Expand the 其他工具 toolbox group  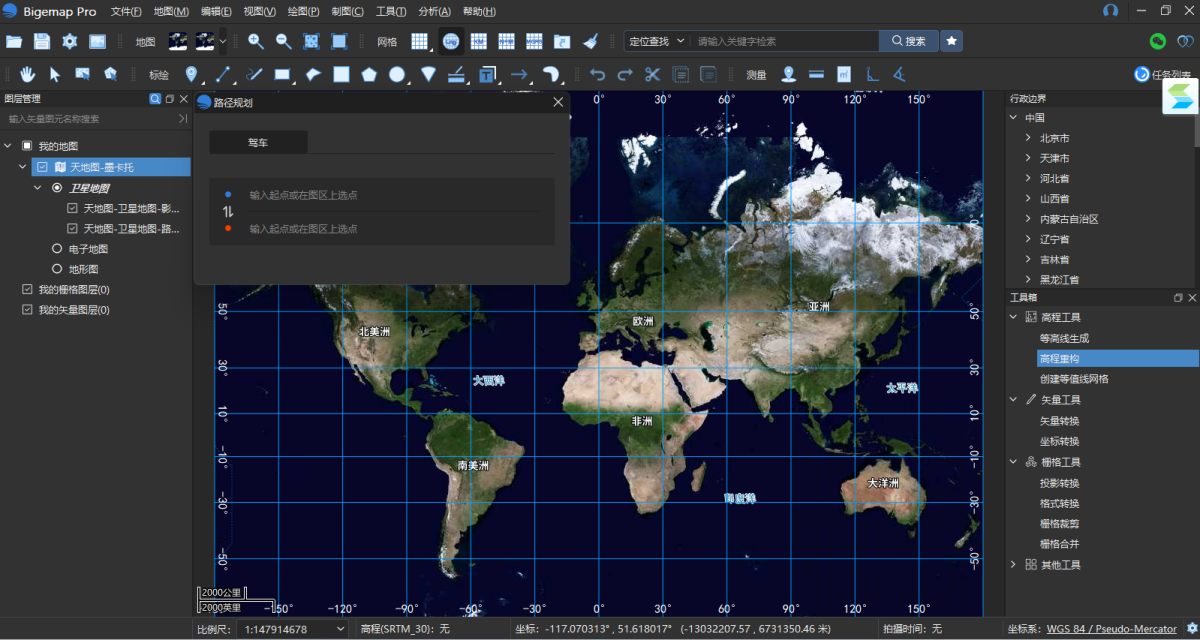(1014, 565)
